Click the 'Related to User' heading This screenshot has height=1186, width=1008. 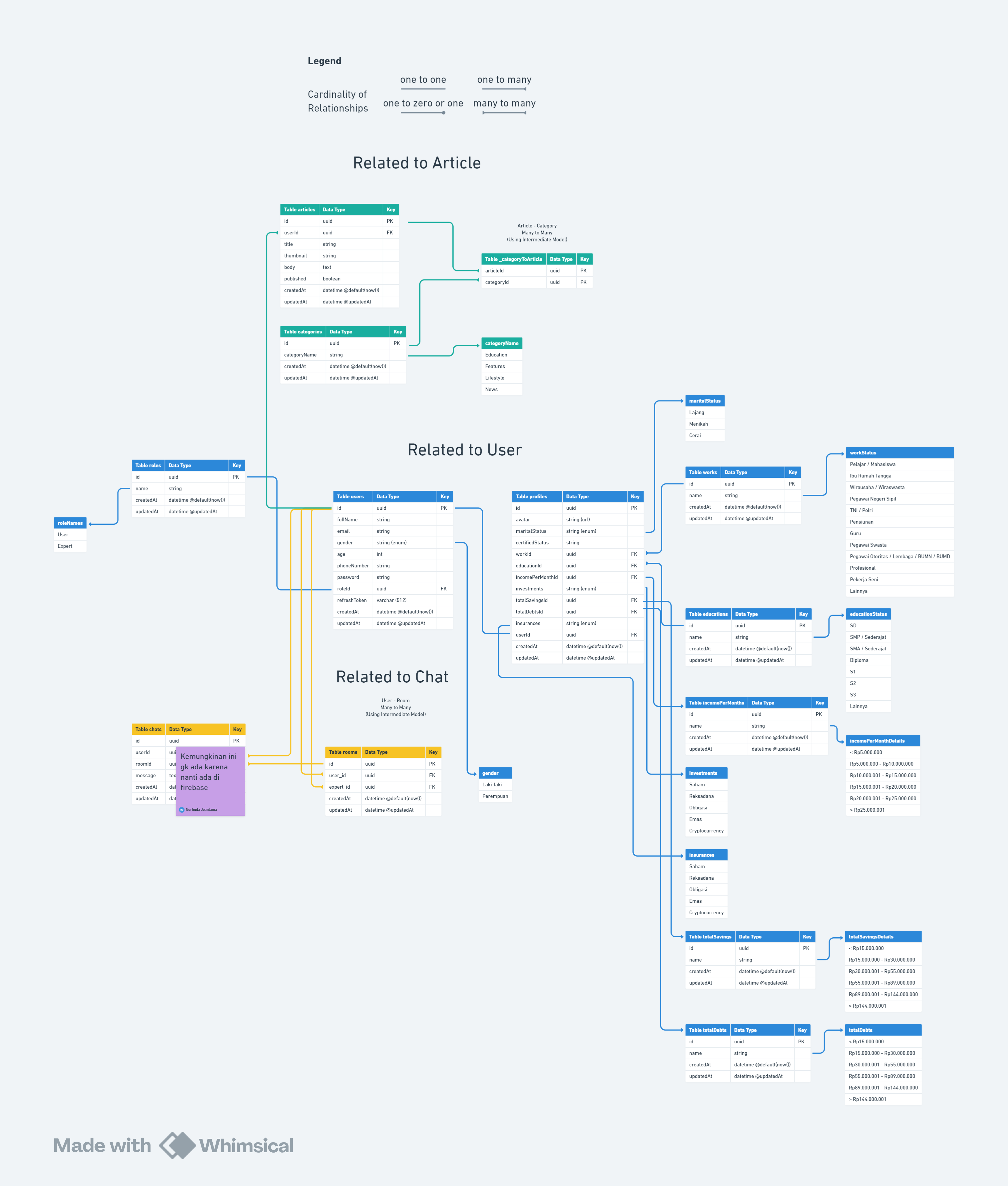(465, 450)
